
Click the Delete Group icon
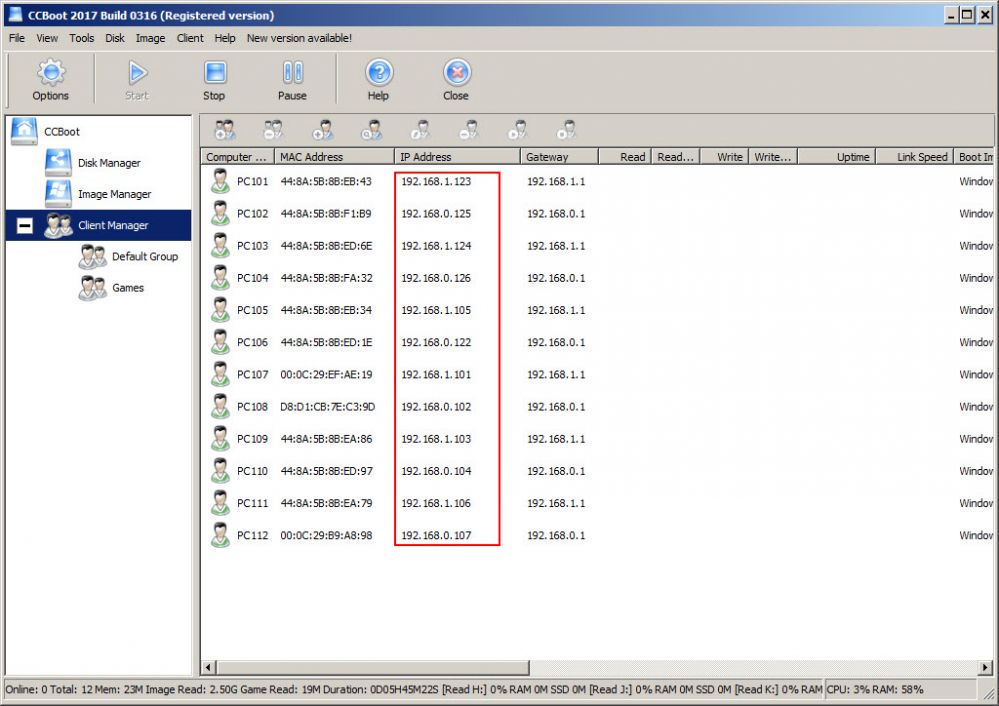(273, 130)
